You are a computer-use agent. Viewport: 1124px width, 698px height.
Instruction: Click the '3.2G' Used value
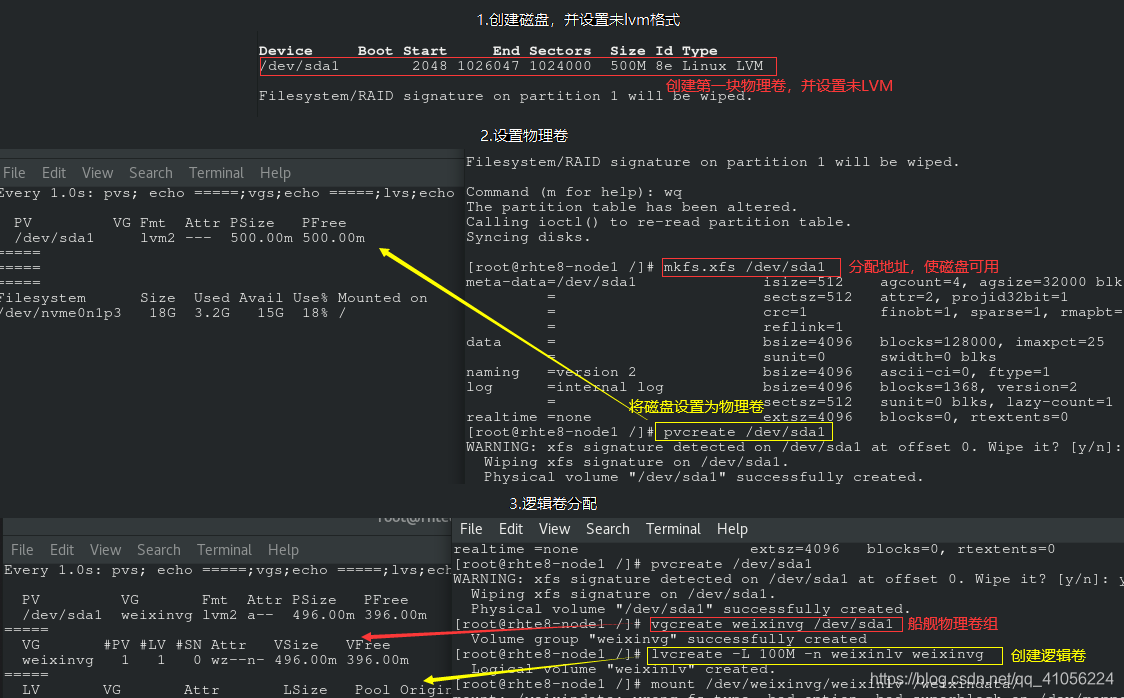pos(212,313)
